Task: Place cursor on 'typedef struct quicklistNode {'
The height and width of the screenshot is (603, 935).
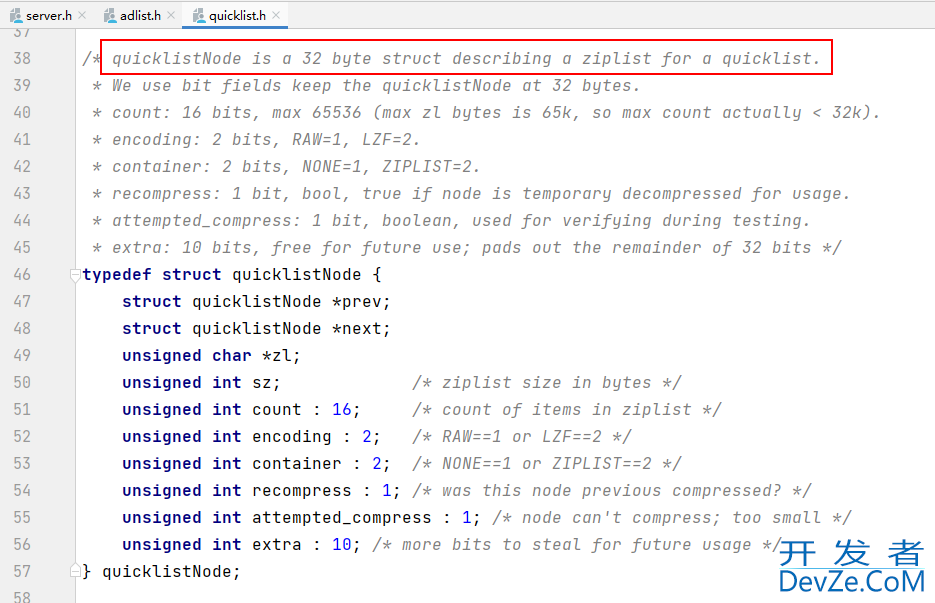Action: pos(231,274)
